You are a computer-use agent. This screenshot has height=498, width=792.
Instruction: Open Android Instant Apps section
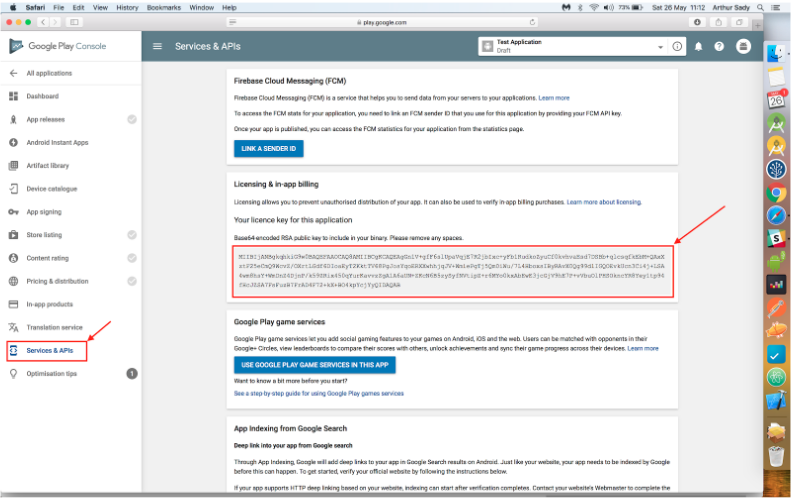57,142
